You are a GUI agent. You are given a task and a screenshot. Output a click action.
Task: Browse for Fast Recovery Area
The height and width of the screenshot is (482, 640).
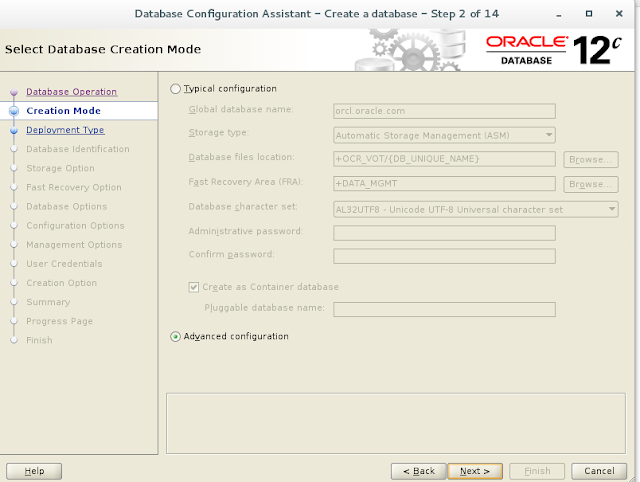tap(591, 184)
